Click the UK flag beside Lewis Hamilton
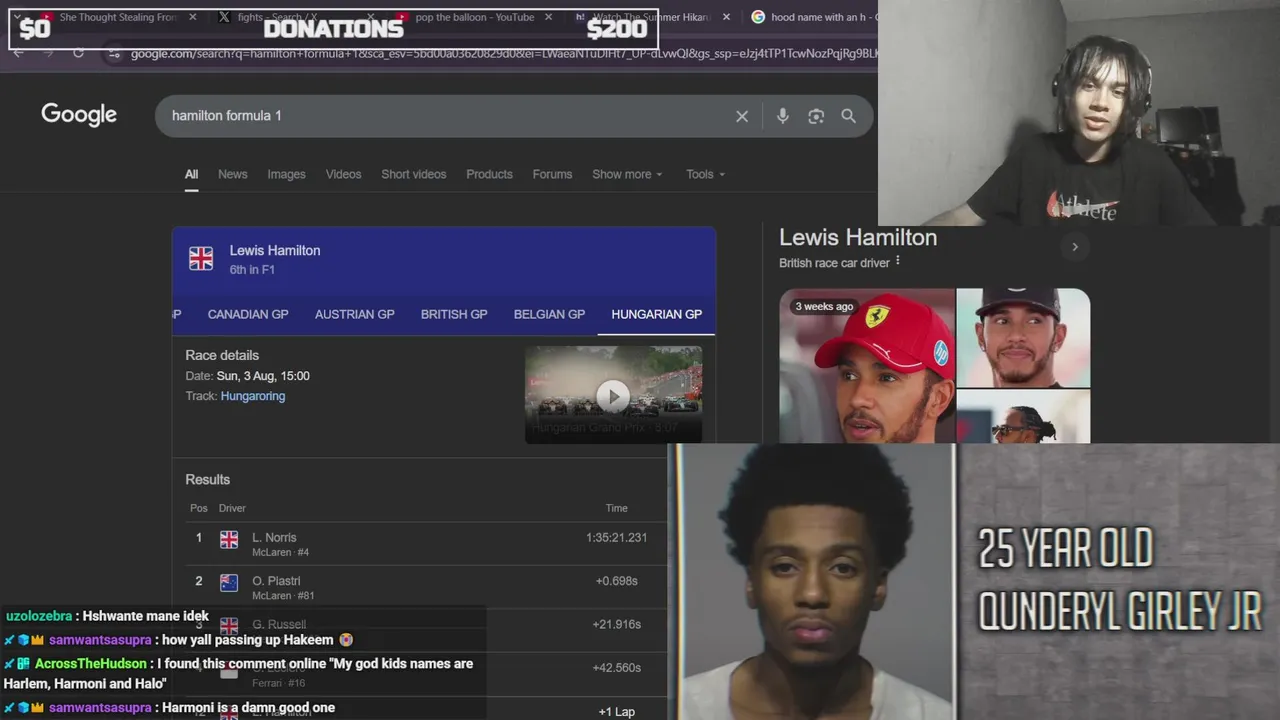Image resolution: width=1280 pixels, height=720 pixels. click(201, 259)
